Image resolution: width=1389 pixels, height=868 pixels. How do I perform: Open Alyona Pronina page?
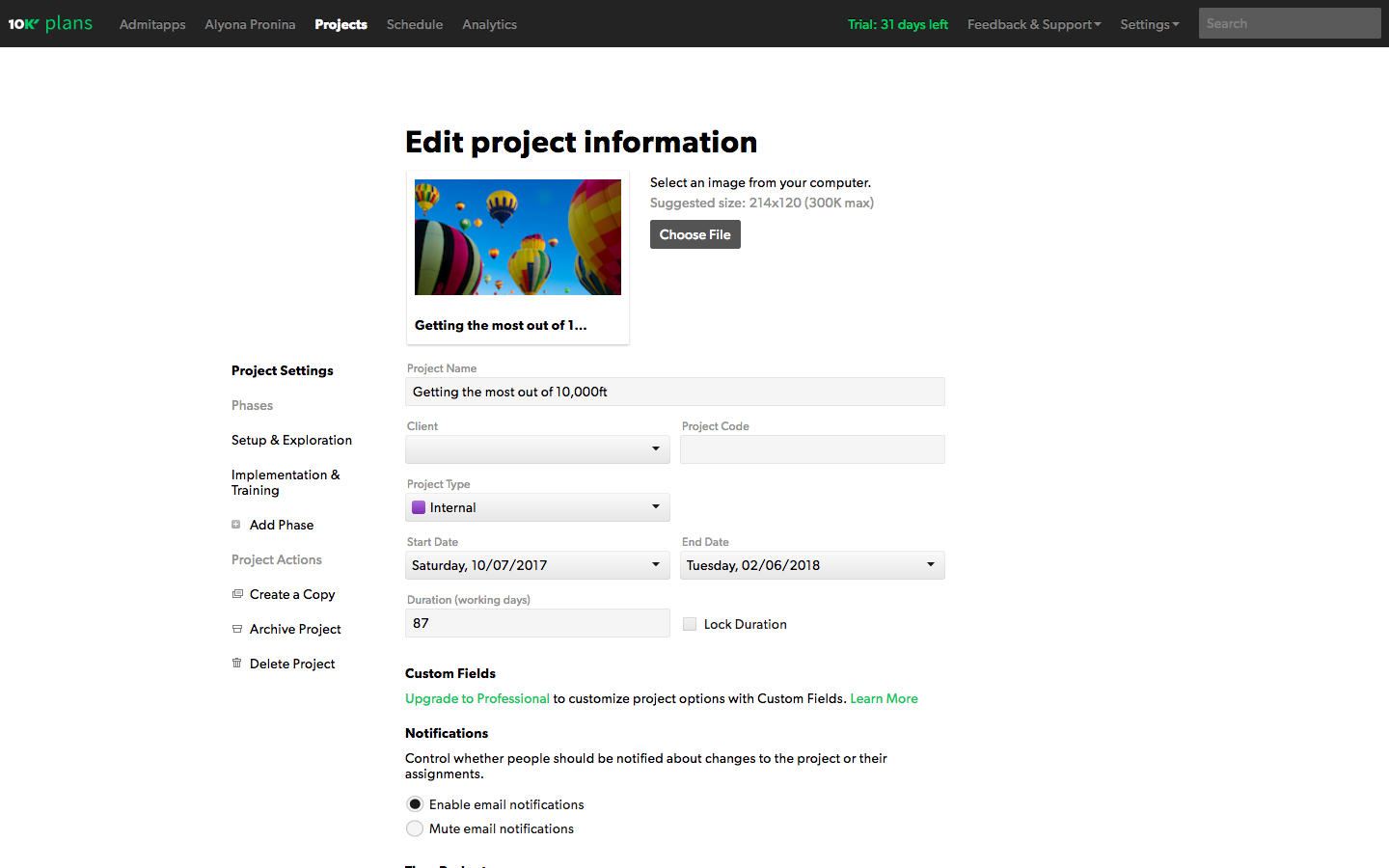coord(250,24)
